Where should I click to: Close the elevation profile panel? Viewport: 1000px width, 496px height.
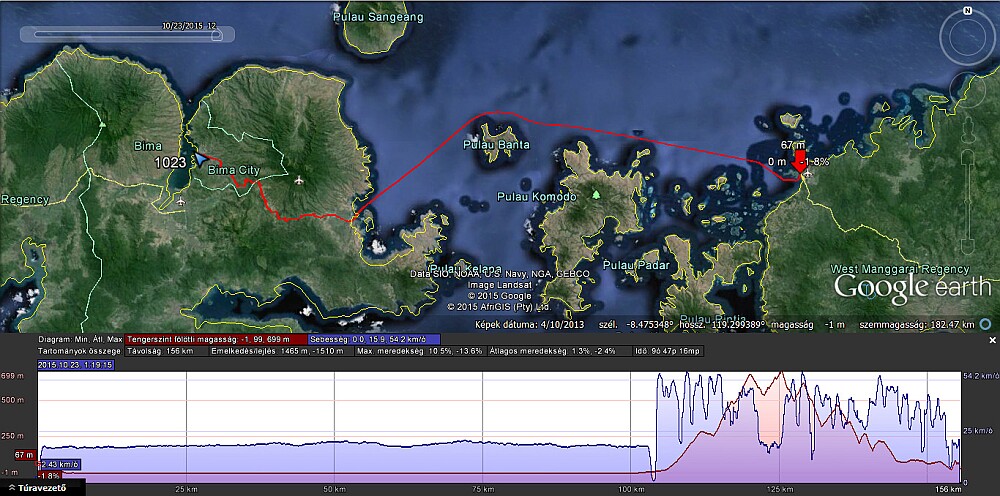click(x=993, y=340)
